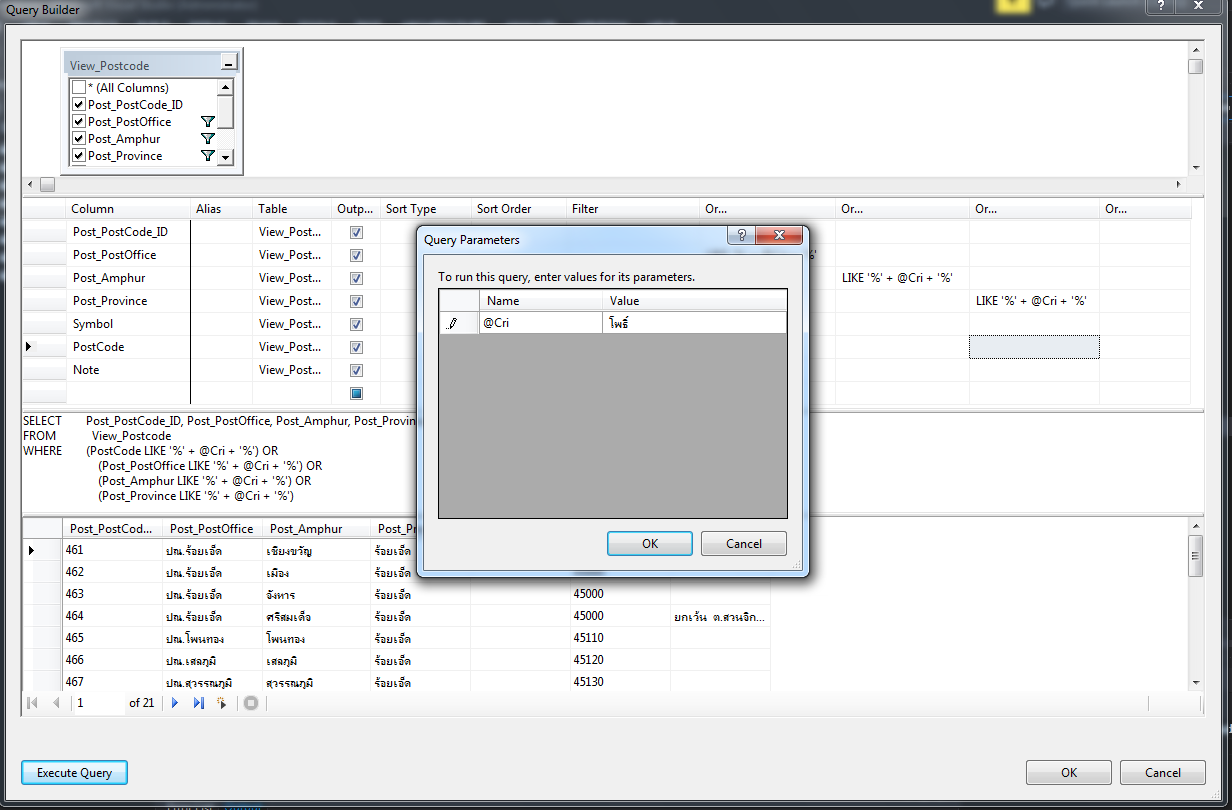1232x810 pixels.
Task: Click the stop query icon in navigator
Action: [x=251, y=703]
